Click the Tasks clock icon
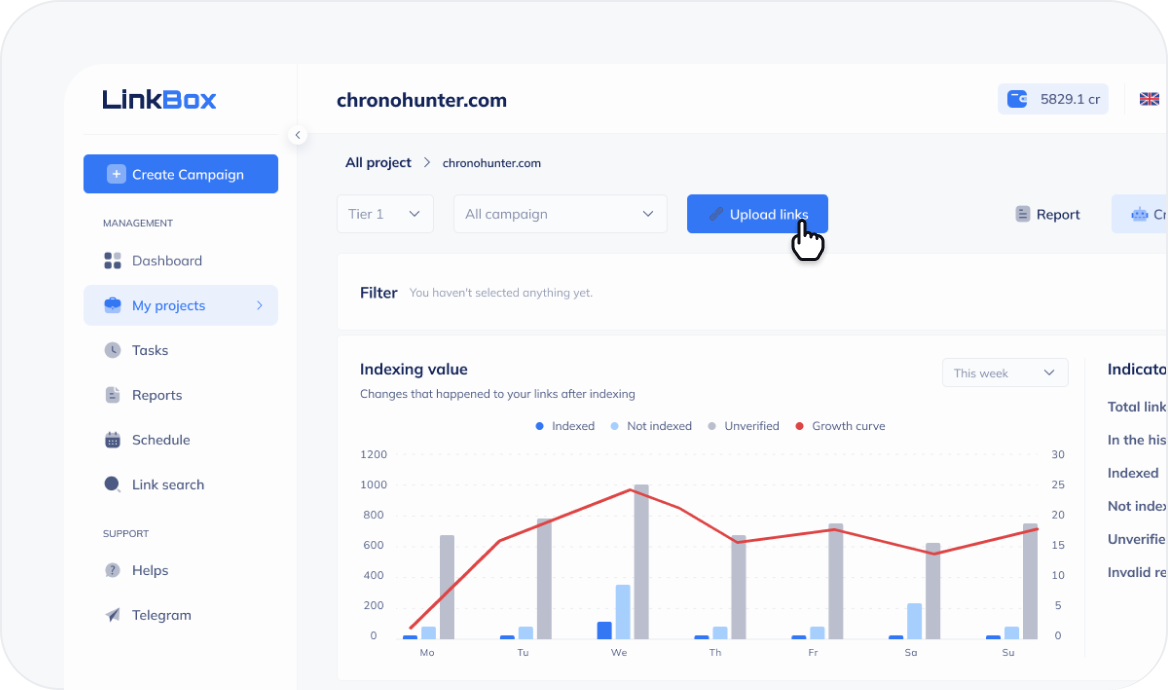1168x690 pixels. [x=113, y=350]
